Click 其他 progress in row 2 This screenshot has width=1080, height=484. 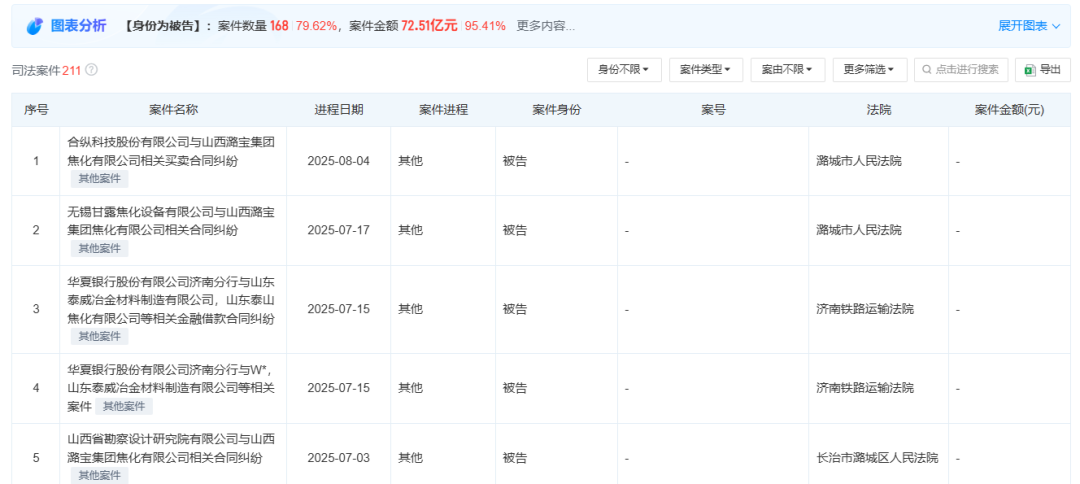tap(411, 230)
